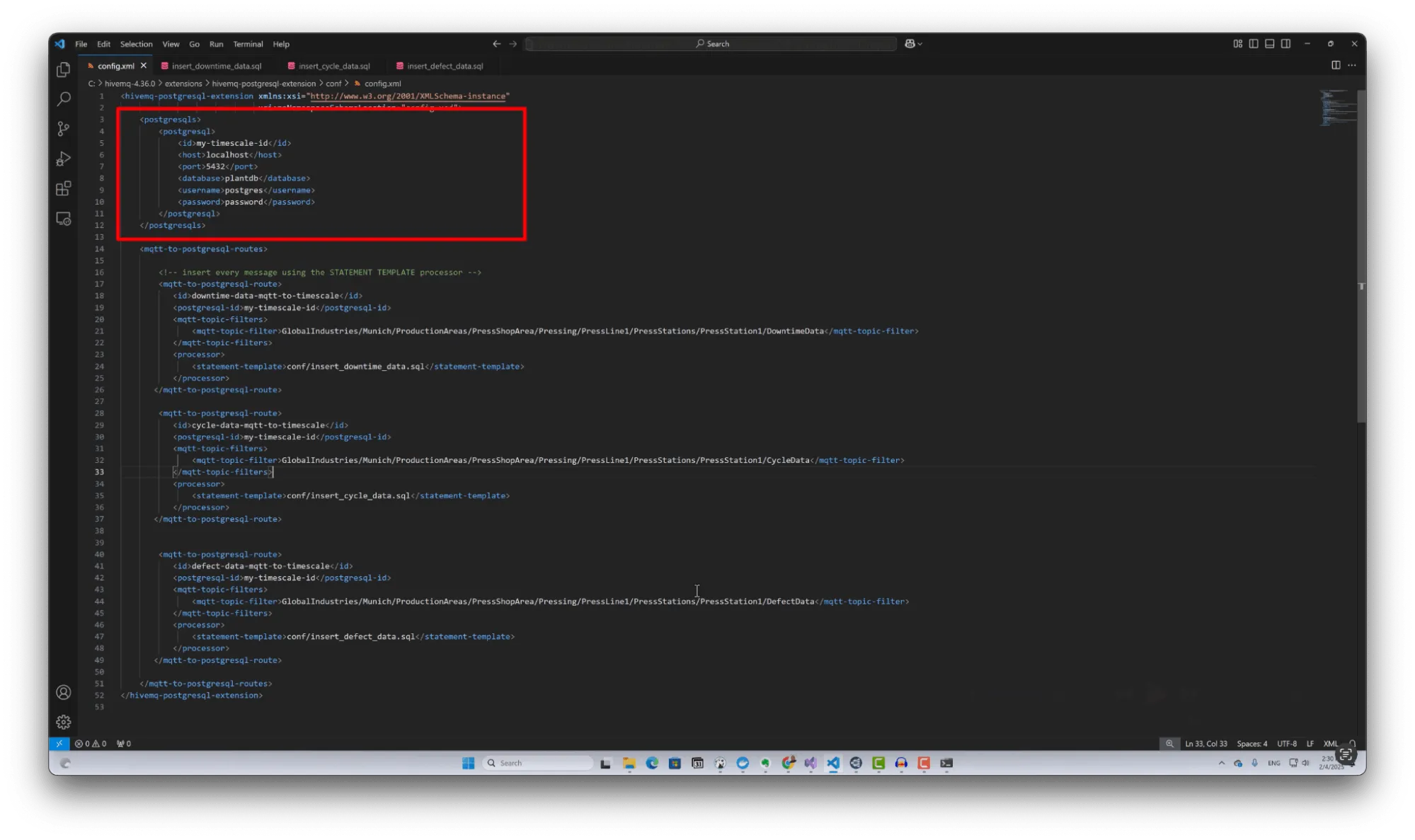Viewport: 1415px width, 840px height.
Task: Close the config.xml tab
Action: click(144, 66)
